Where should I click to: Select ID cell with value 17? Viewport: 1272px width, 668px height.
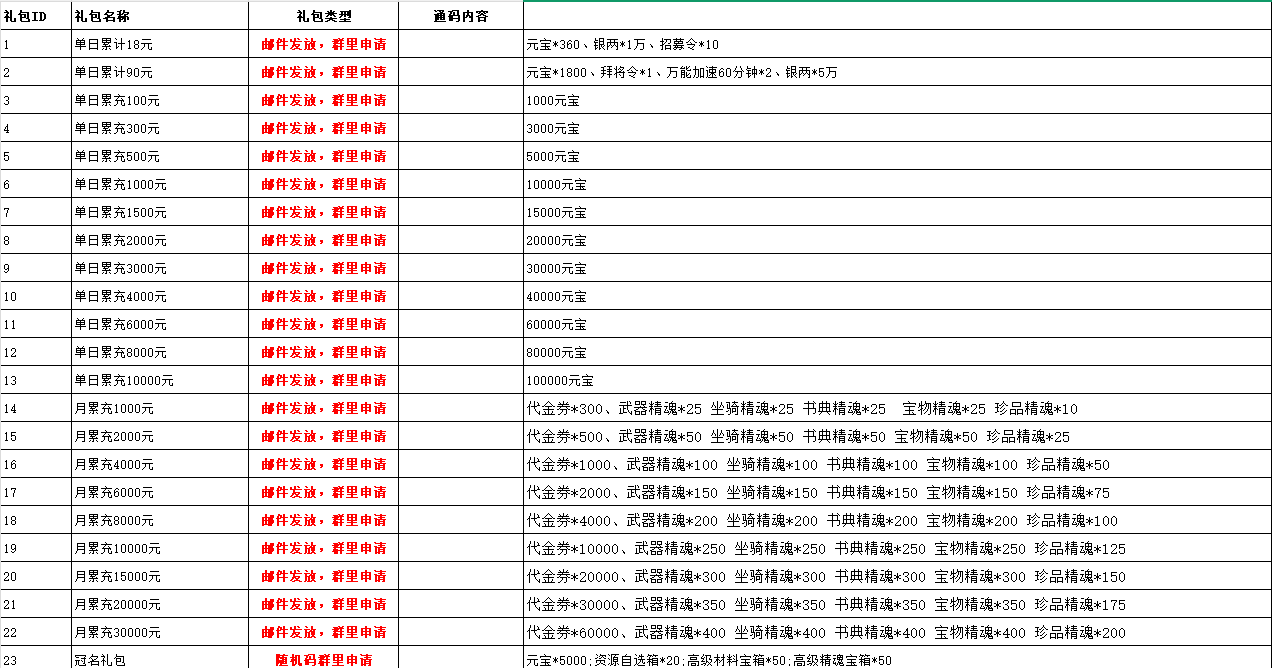pos(35,492)
